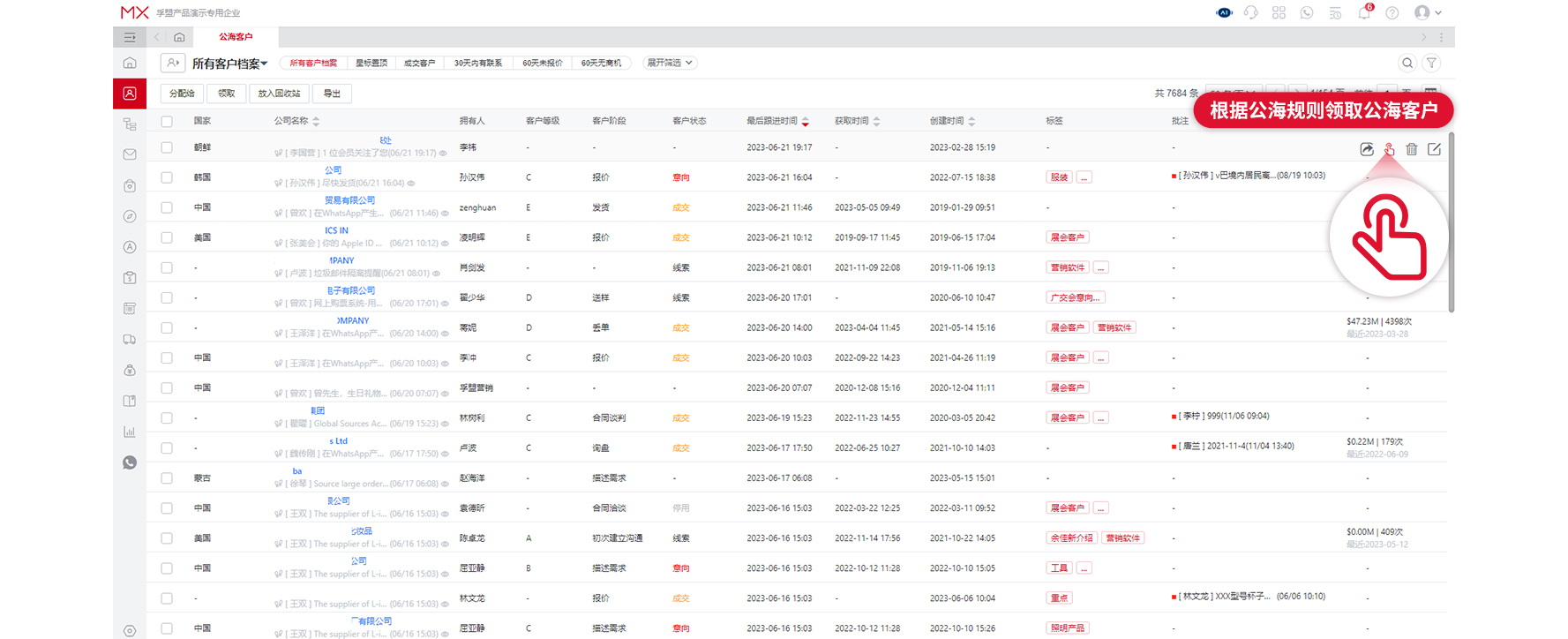Click the customer service headset icon

1250,12
